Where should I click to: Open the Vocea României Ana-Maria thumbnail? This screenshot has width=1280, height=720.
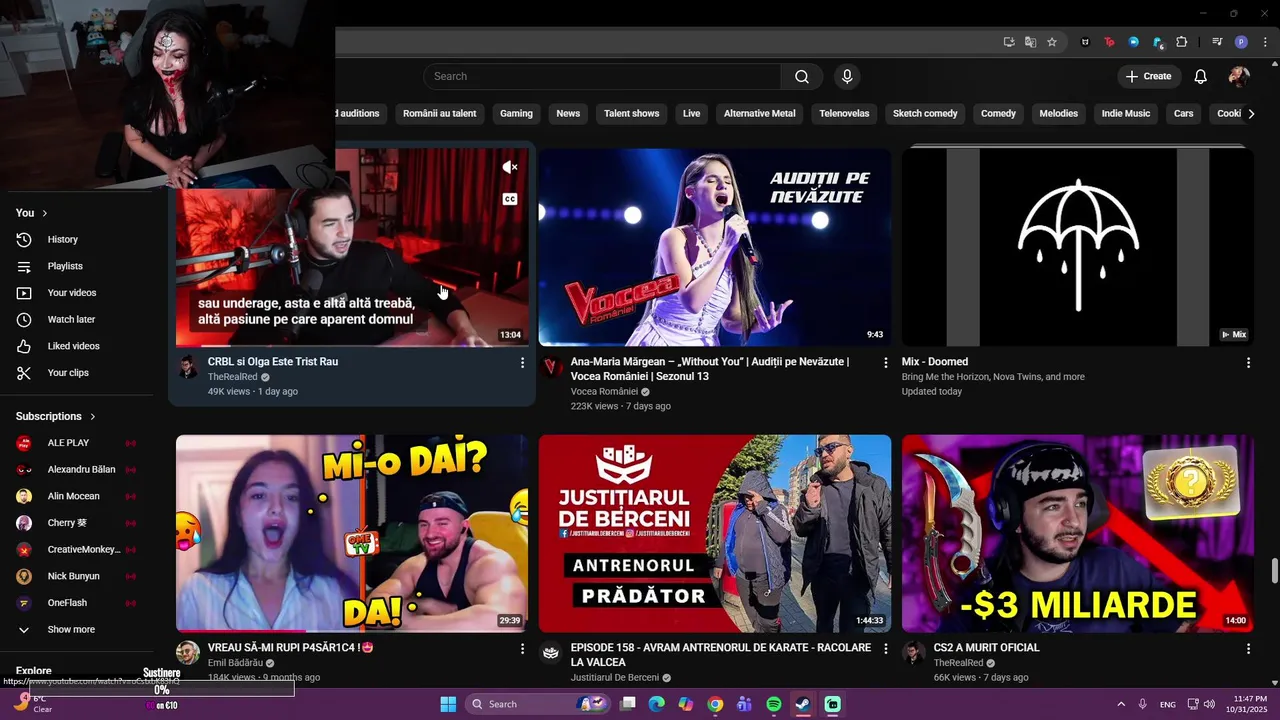[715, 247]
